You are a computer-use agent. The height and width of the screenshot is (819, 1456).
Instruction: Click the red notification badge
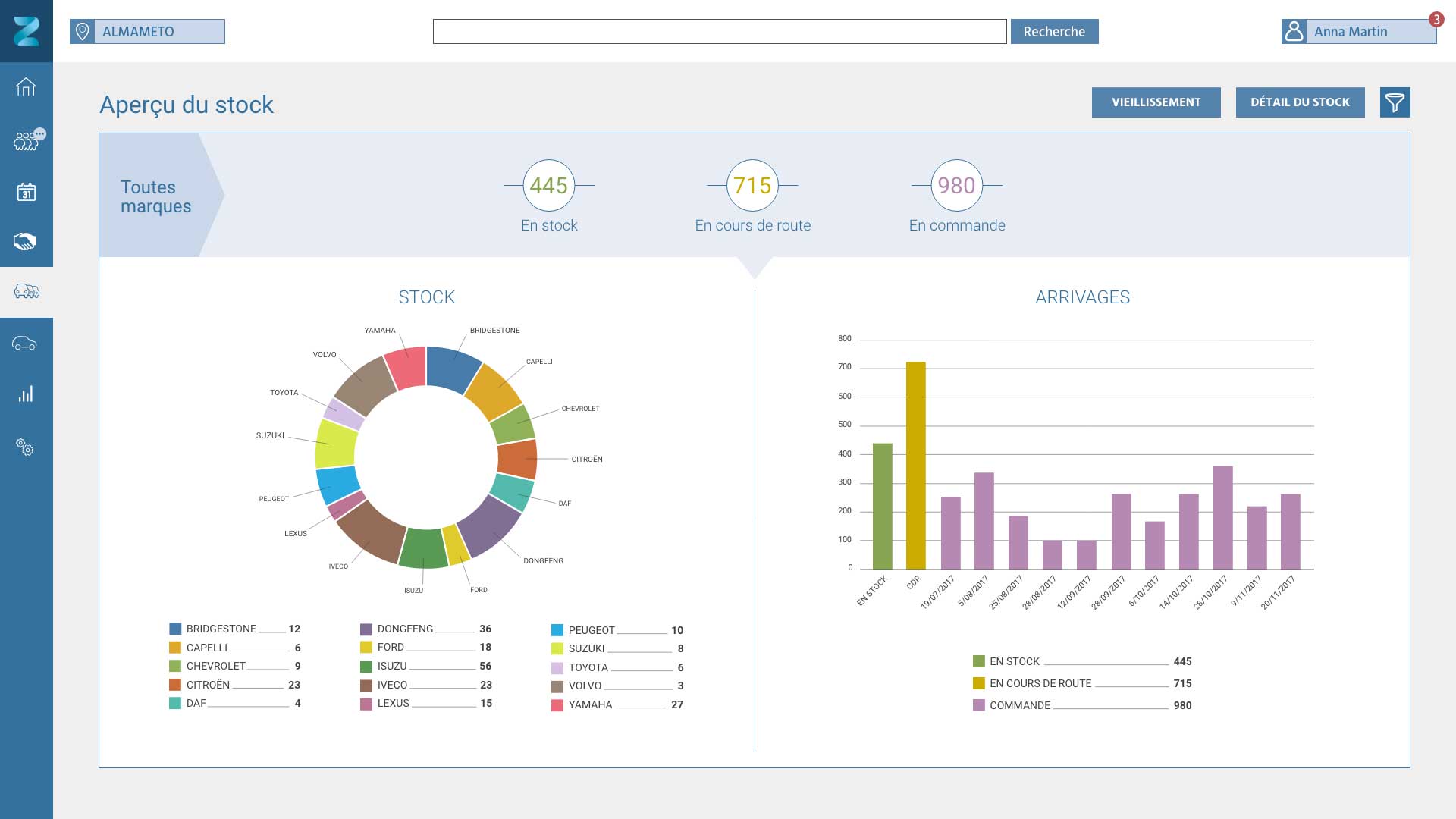(1436, 20)
